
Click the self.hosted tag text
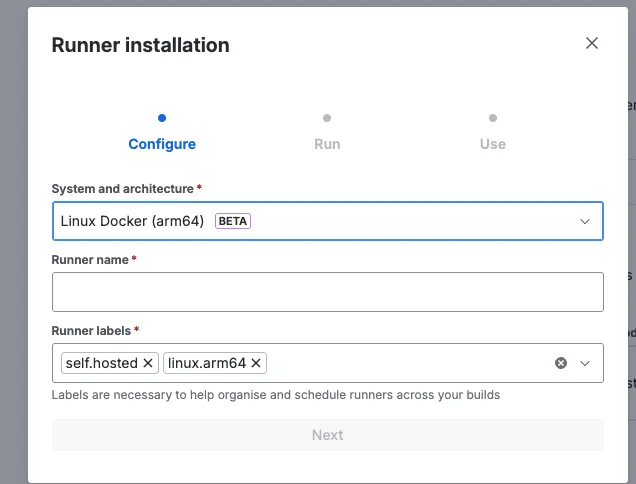(x=101, y=363)
